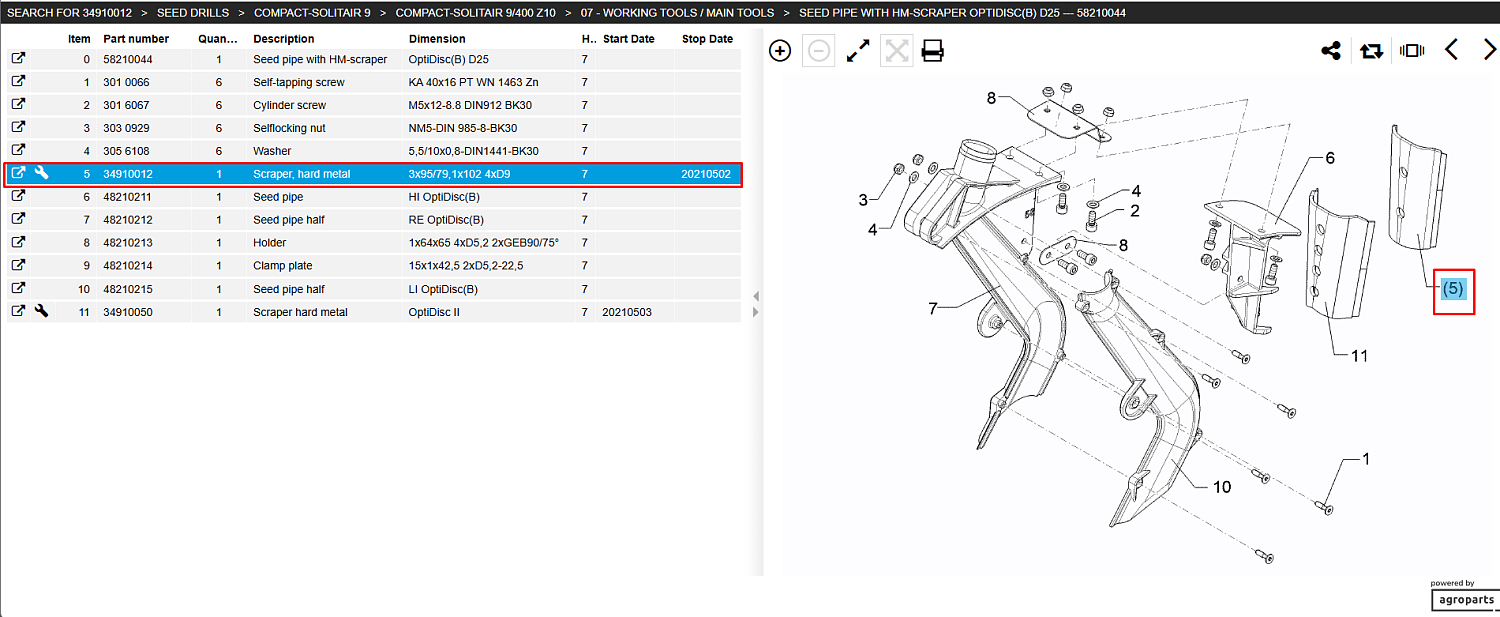Select part number 301 6067
The height and width of the screenshot is (617, 1500).
(x=126, y=105)
